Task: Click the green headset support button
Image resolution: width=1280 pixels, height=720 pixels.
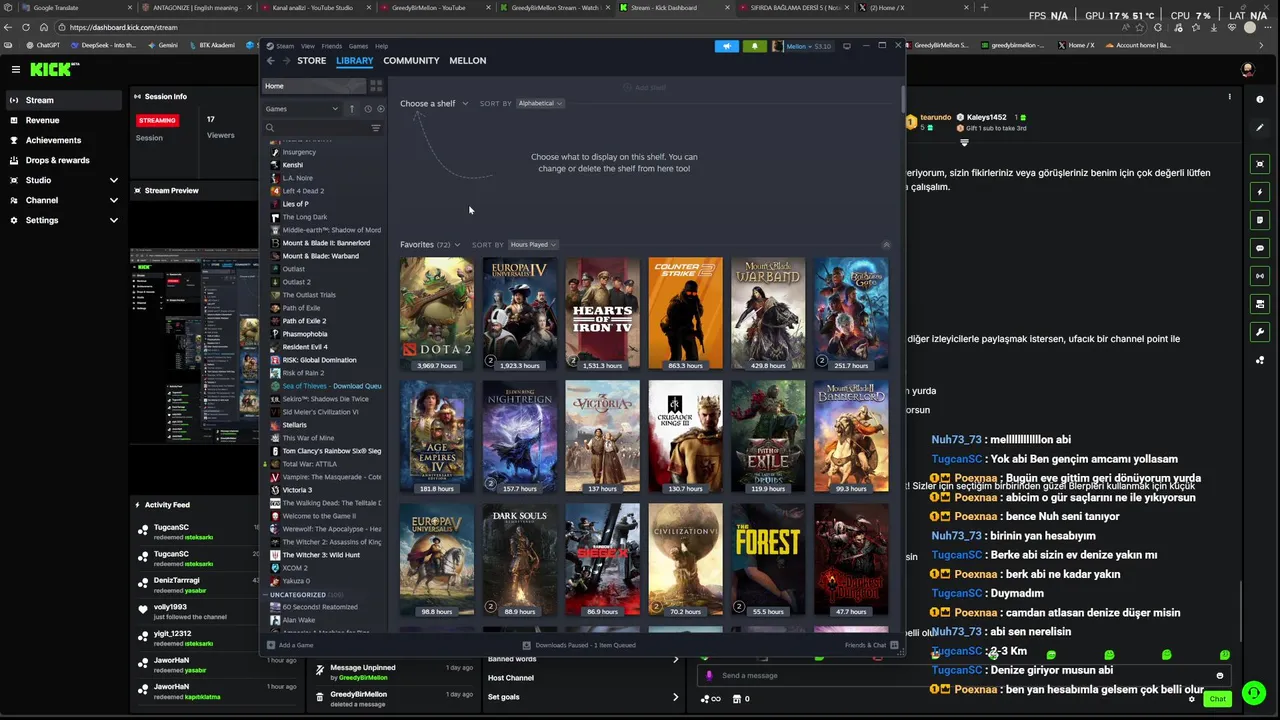Action: pos(1253,692)
